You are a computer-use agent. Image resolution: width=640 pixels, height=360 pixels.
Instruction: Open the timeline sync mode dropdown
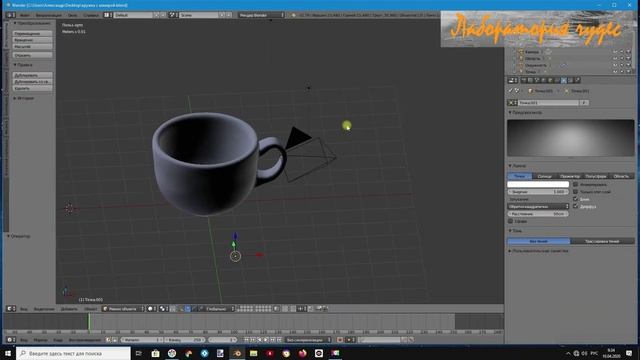pyautogui.click(x=308, y=340)
